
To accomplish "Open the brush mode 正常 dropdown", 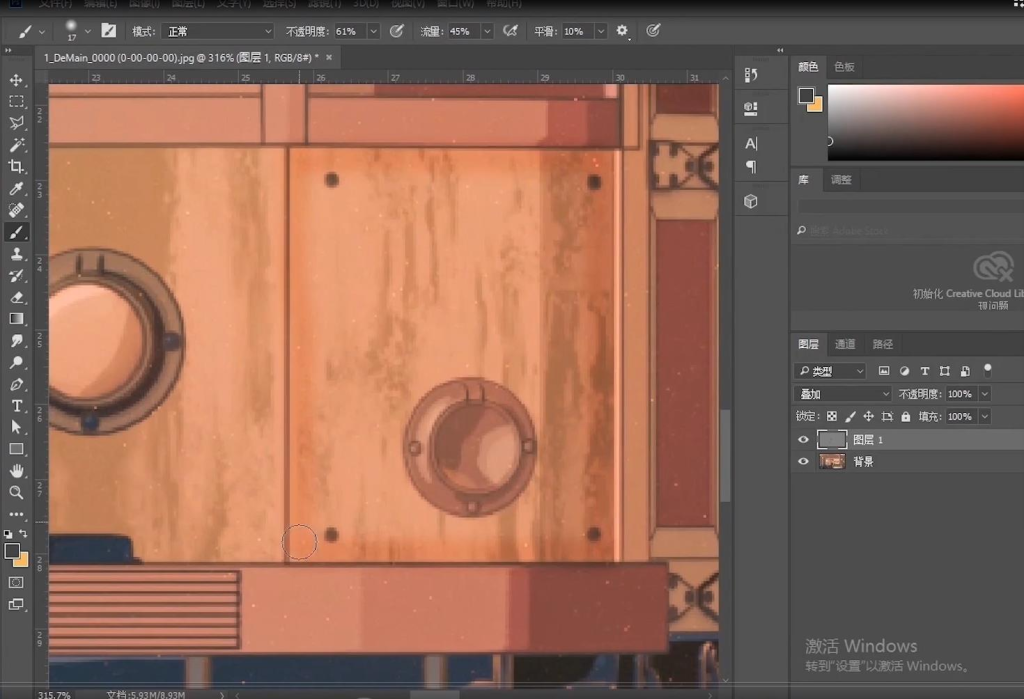I will click(x=217, y=31).
